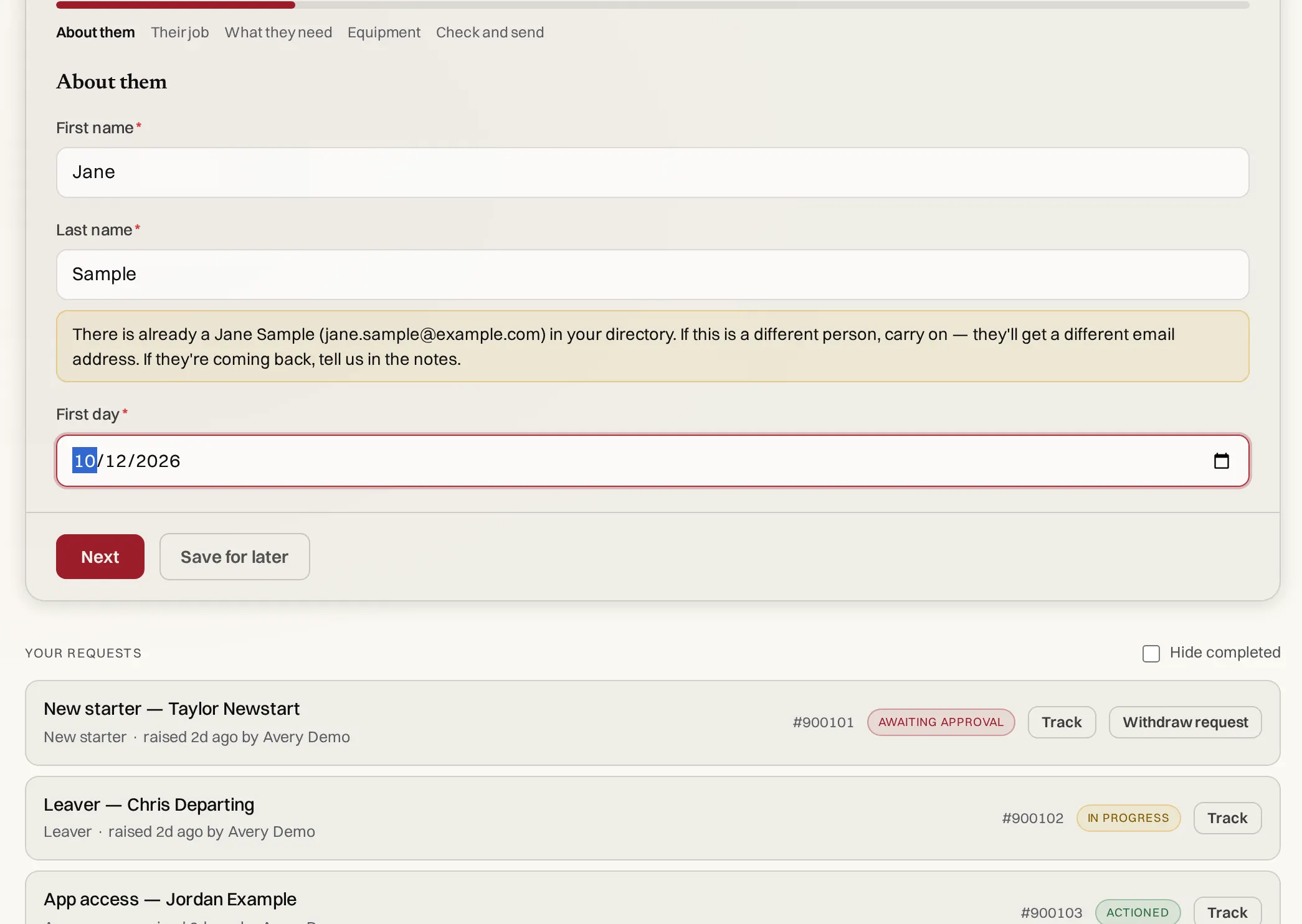Click the Hide completed label text
The image size is (1302, 924).
point(1225,653)
